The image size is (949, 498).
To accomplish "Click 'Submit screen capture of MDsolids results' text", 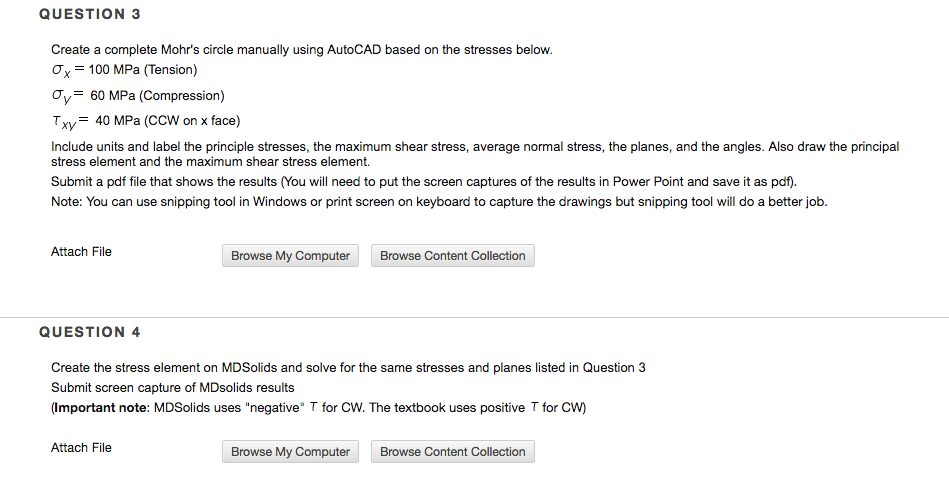I will coord(172,387).
